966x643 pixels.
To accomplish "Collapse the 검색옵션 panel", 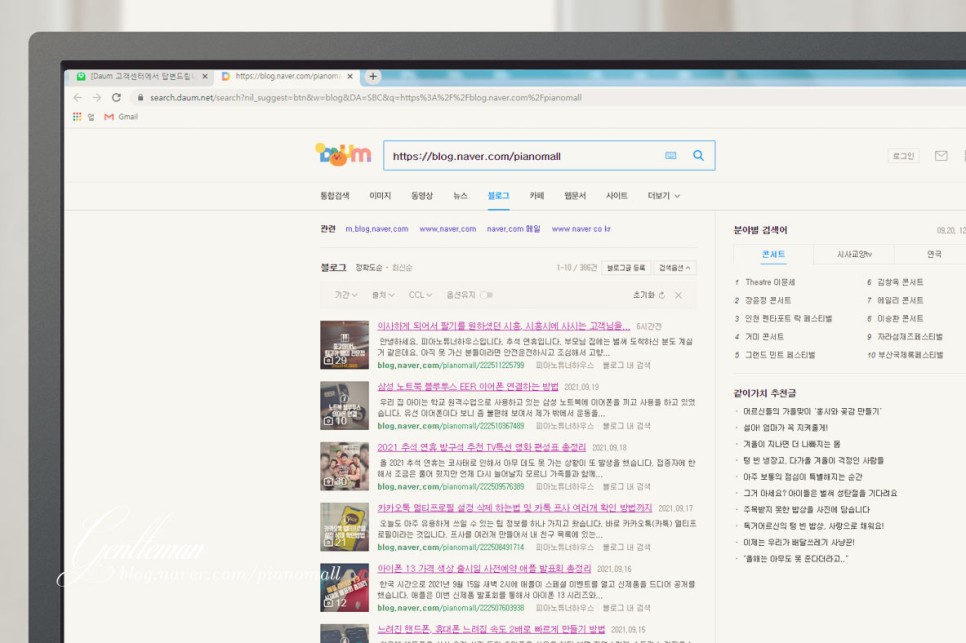I will click(x=675, y=268).
